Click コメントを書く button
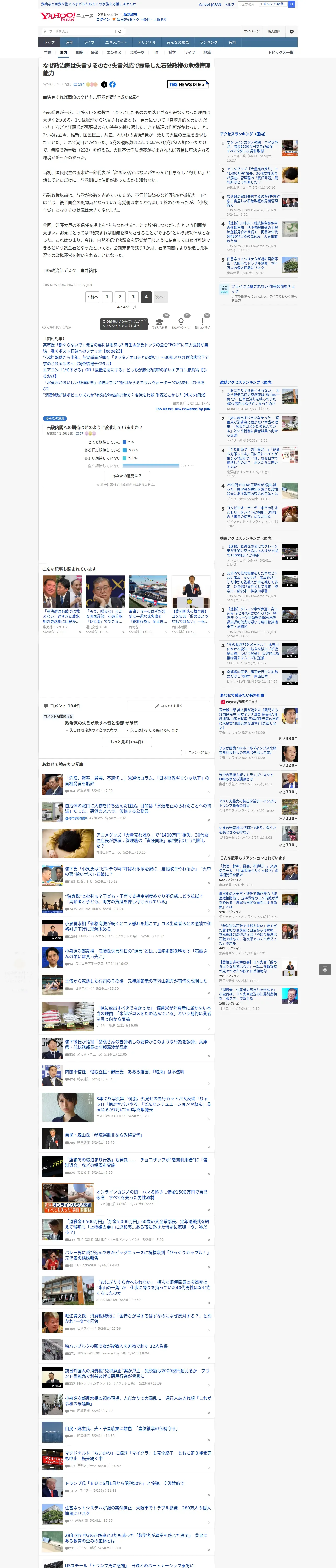Viewport: 336px width, 1568px height. pyautogui.click(x=168, y=706)
